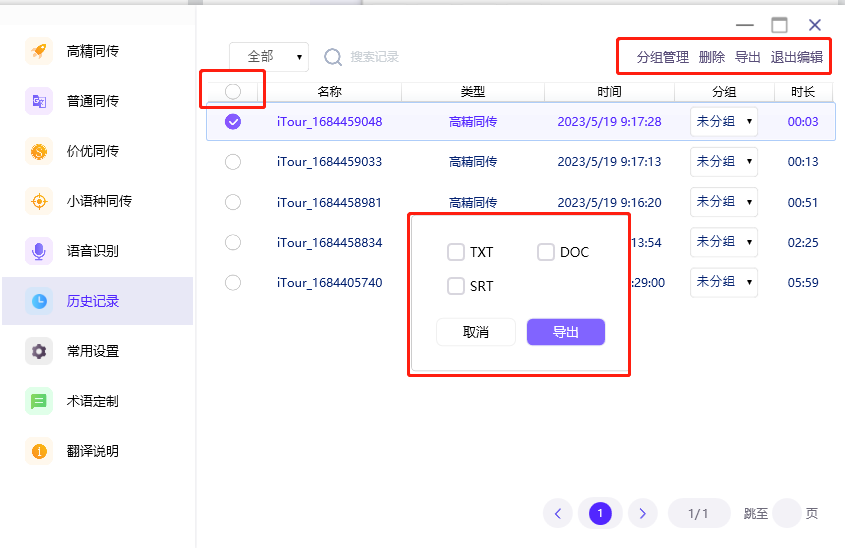
Task: Click 取消 to cancel export
Action: [476, 332]
